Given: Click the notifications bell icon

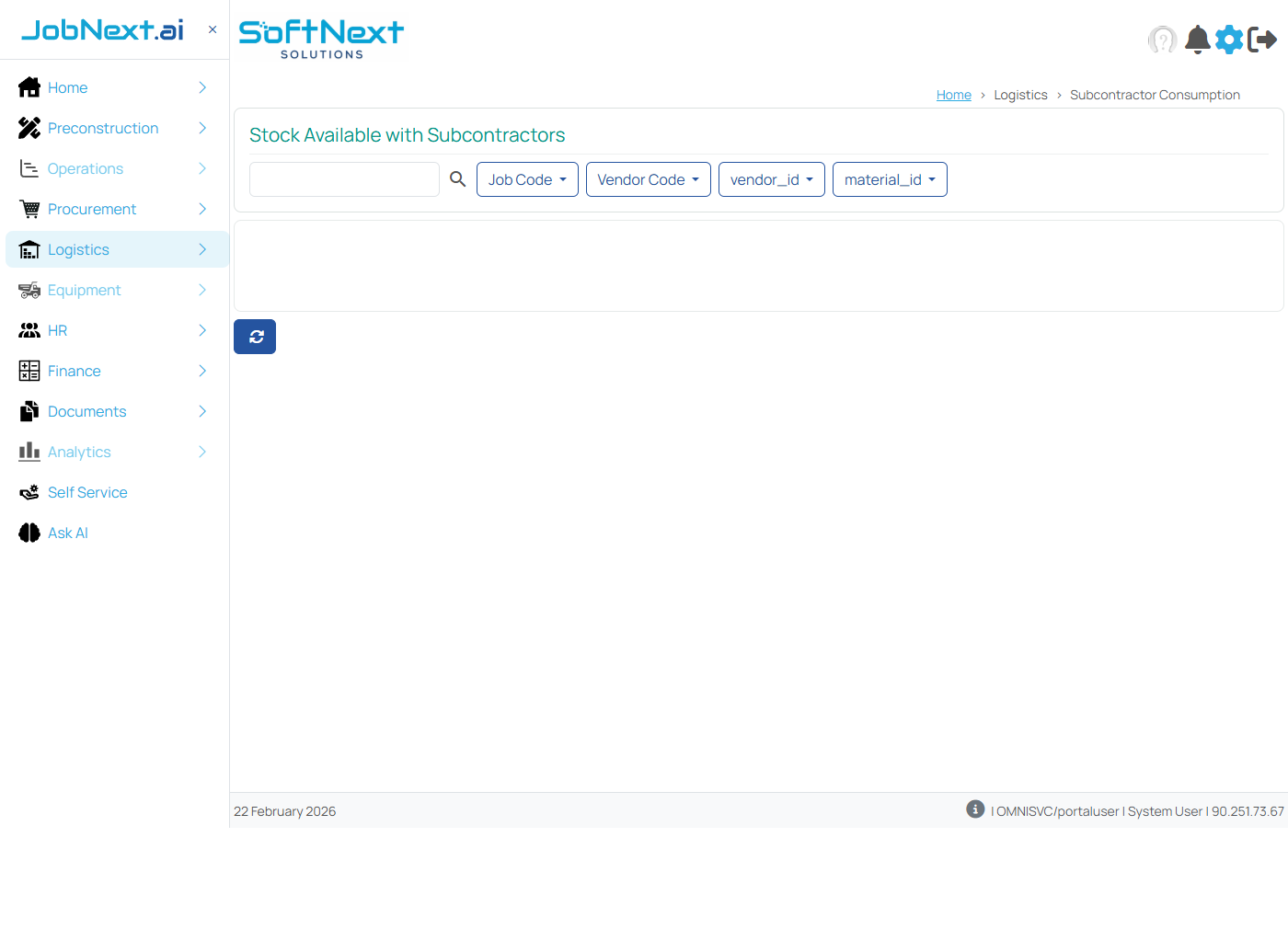Looking at the screenshot, I should point(1197,40).
